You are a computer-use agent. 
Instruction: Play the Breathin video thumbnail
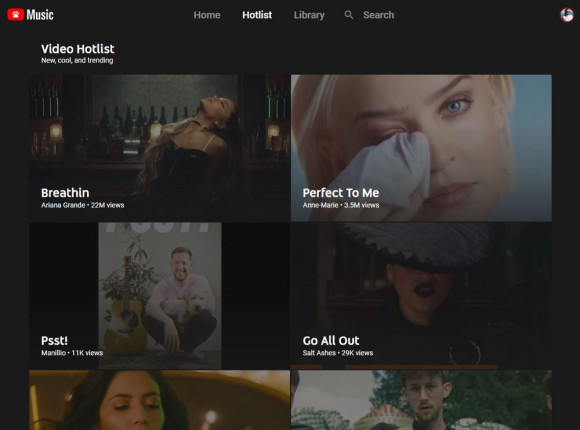coord(159,148)
